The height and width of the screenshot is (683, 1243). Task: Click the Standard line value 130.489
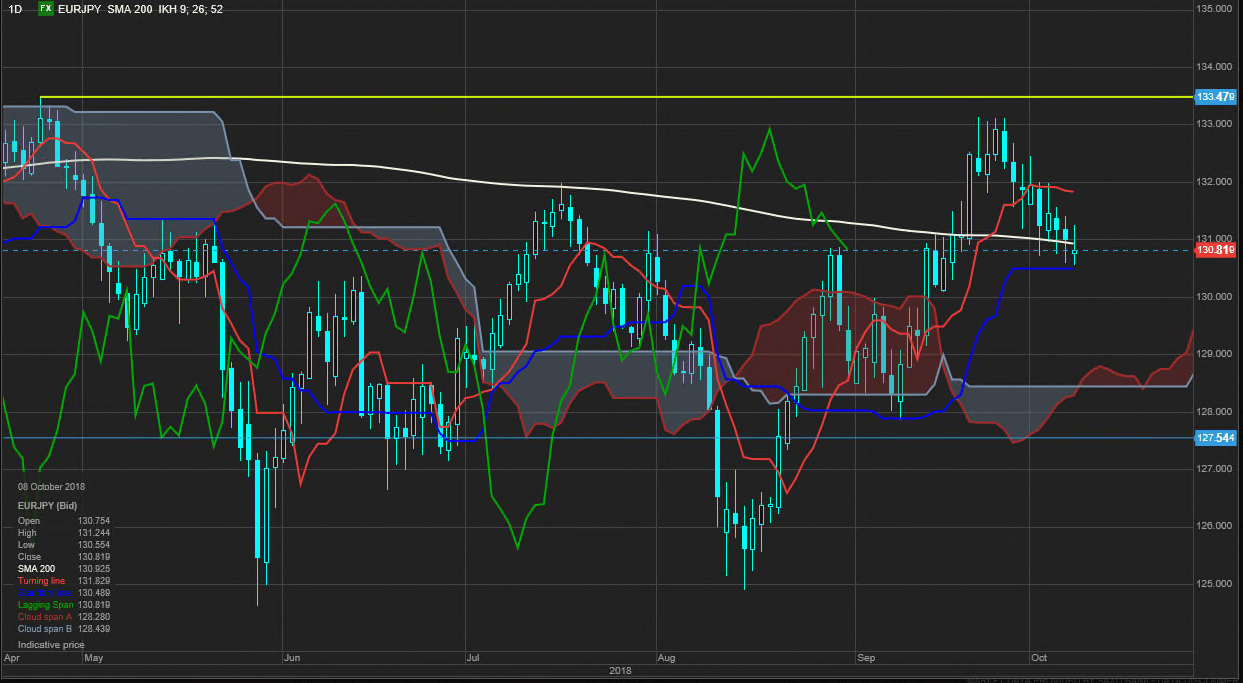(x=93, y=593)
